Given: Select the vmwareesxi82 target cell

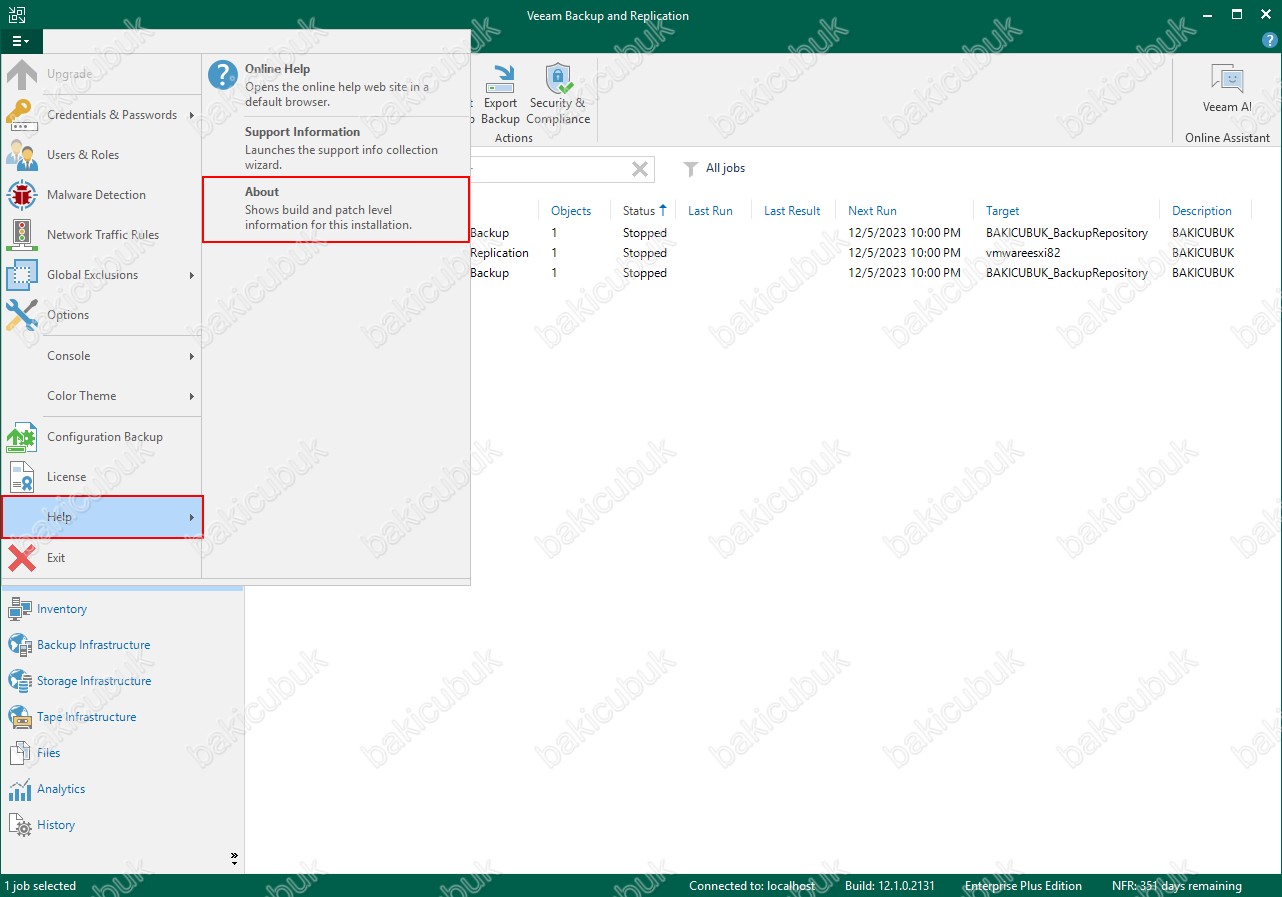Looking at the screenshot, I should pos(1022,253).
